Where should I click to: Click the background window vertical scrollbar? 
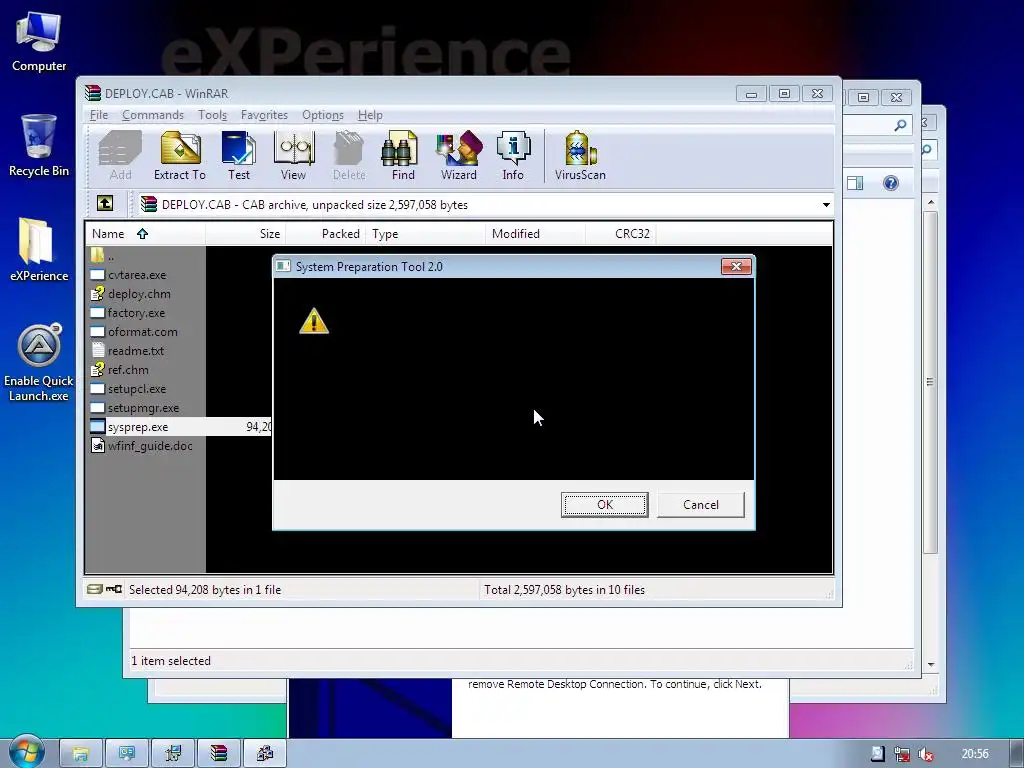(931, 382)
